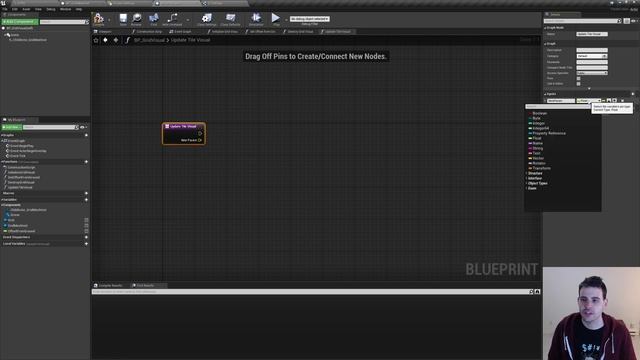Click the compile options arrow next to Compile
Viewport: 640px width, 360px height.
pyautogui.click(x=109, y=20)
